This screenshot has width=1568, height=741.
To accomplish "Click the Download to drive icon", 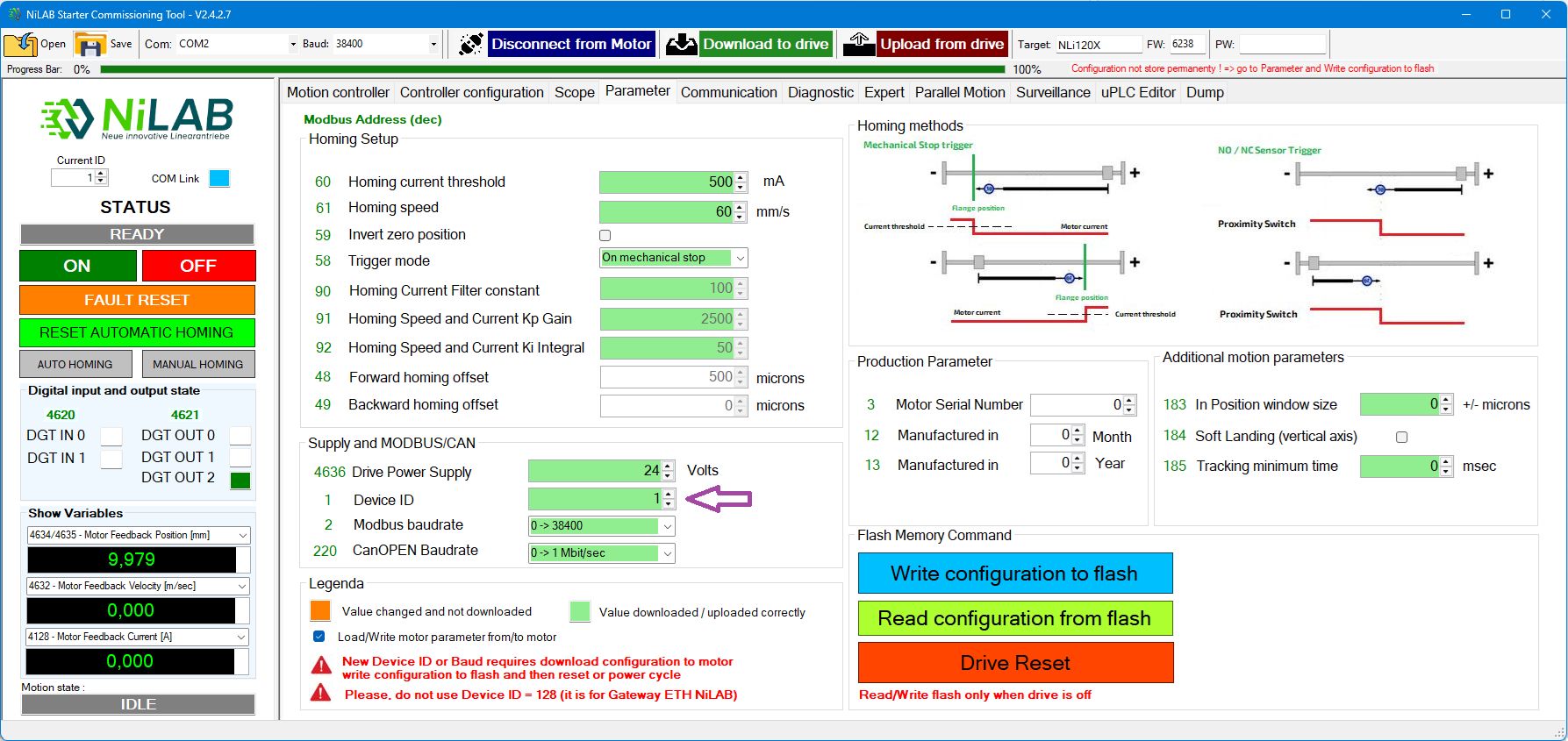I will pyautogui.click(x=681, y=44).
